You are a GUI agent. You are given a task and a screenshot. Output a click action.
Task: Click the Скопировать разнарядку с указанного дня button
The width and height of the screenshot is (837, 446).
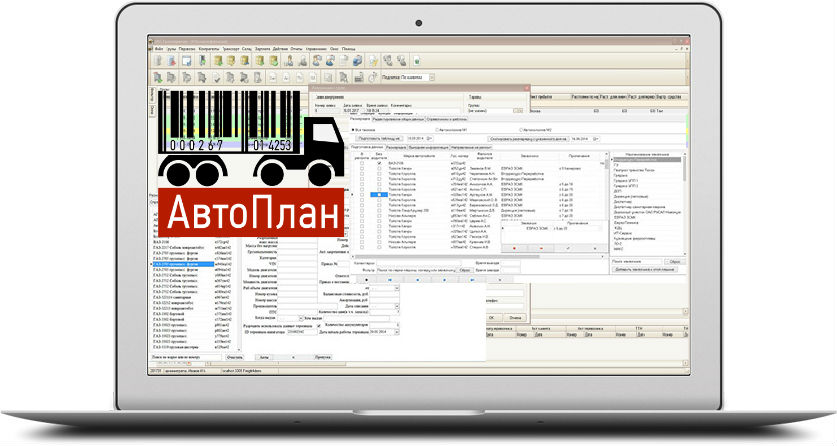pyautogui.click(x=528, y=139)
